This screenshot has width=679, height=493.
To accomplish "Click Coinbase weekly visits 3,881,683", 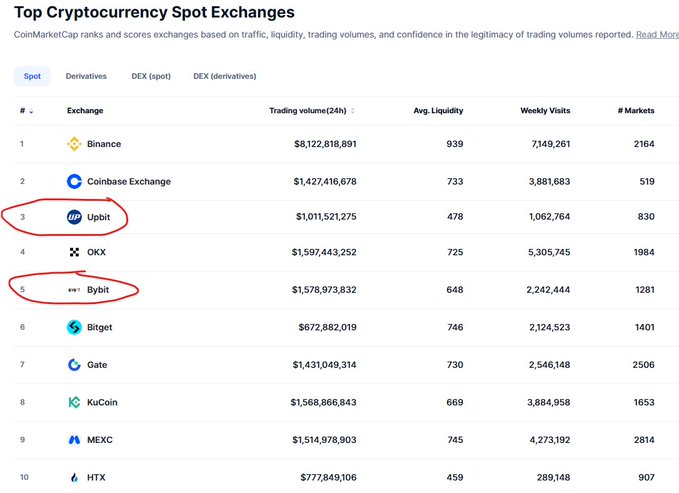I will (550, 182).
